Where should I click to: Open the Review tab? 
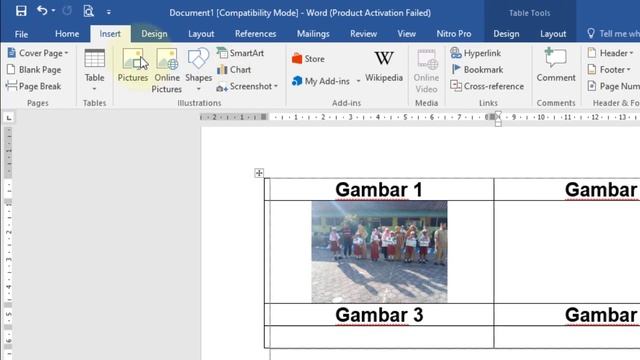click(x=363, y=34)
